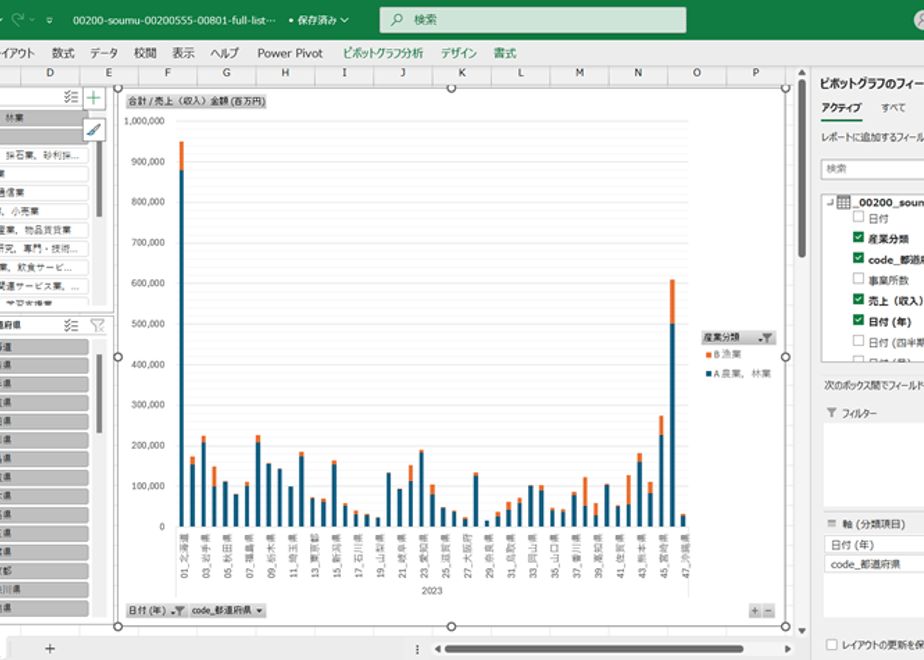Open the chart styles paintbrush button

pos(94,130)
